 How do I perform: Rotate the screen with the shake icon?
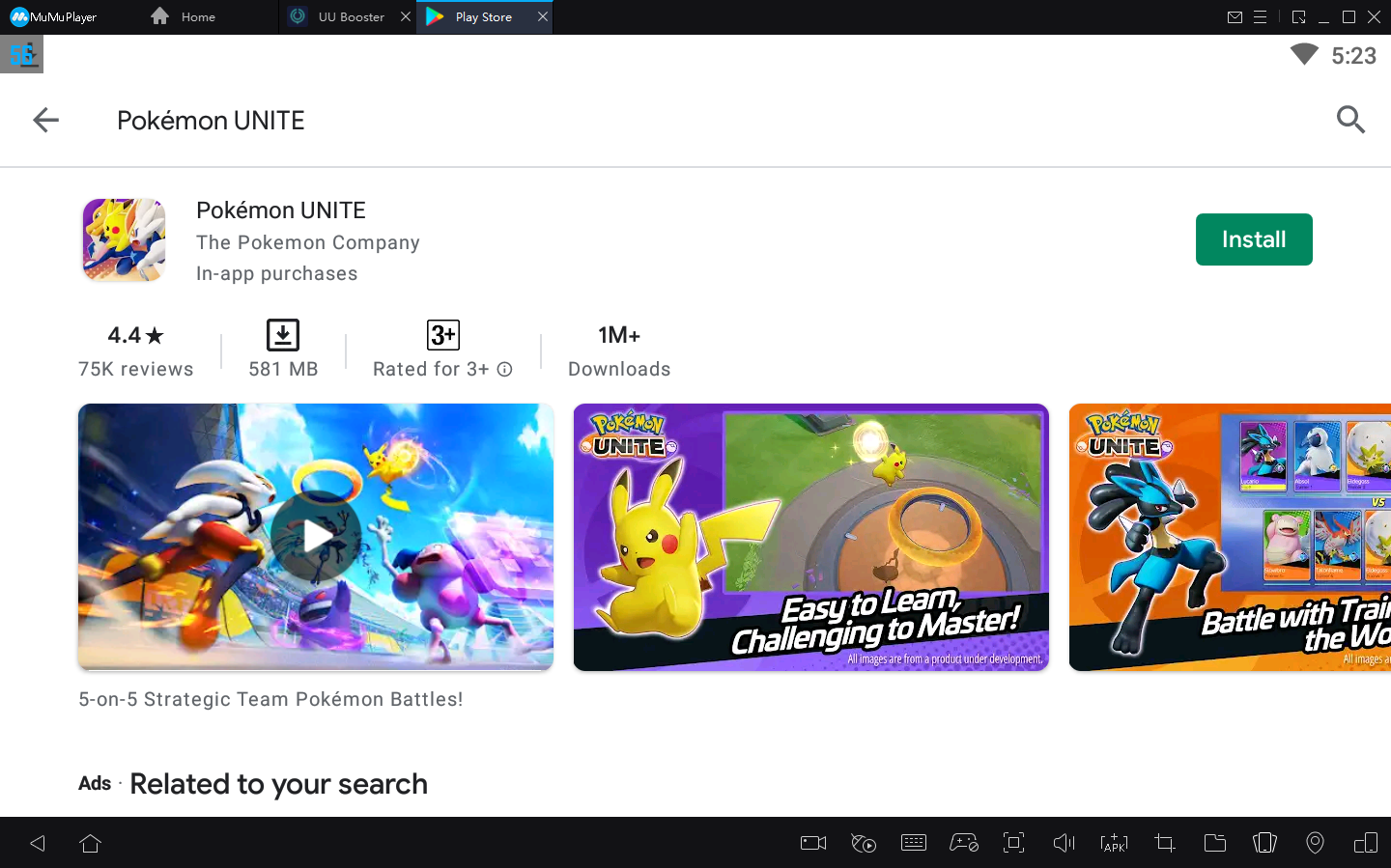coord(1264,843)
